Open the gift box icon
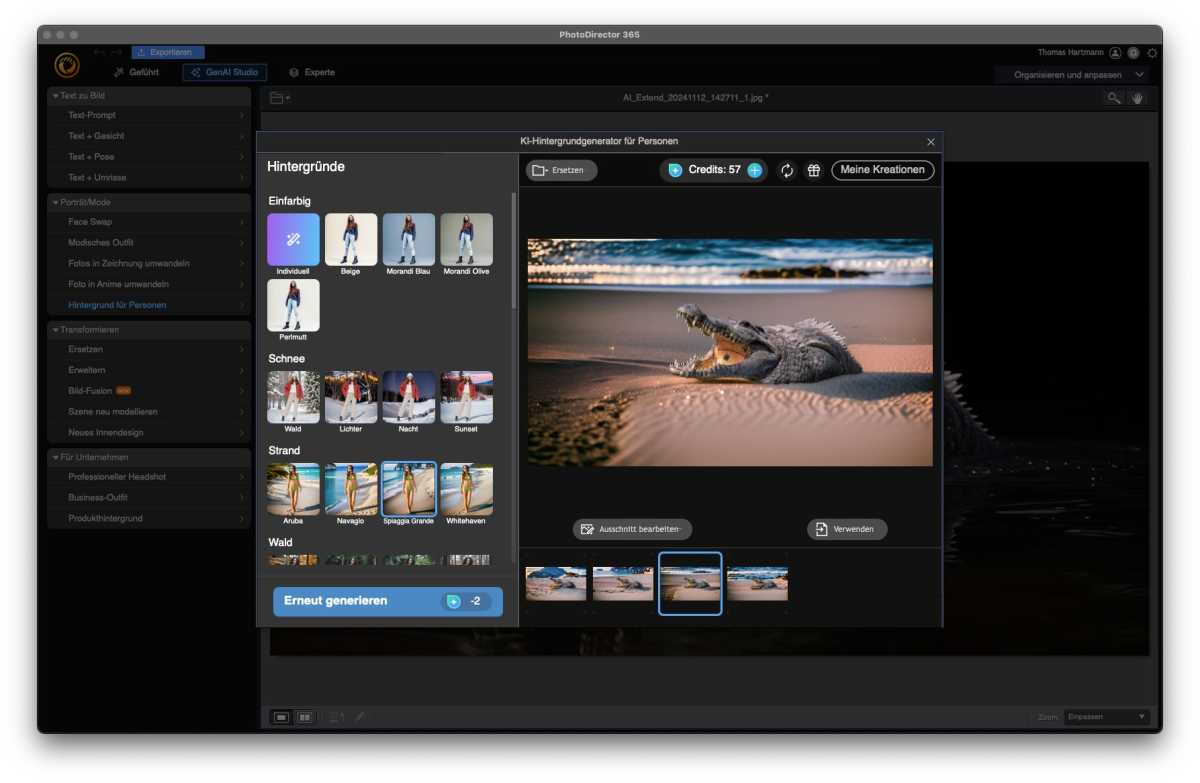1200x783 pixels. pos(814,170)
